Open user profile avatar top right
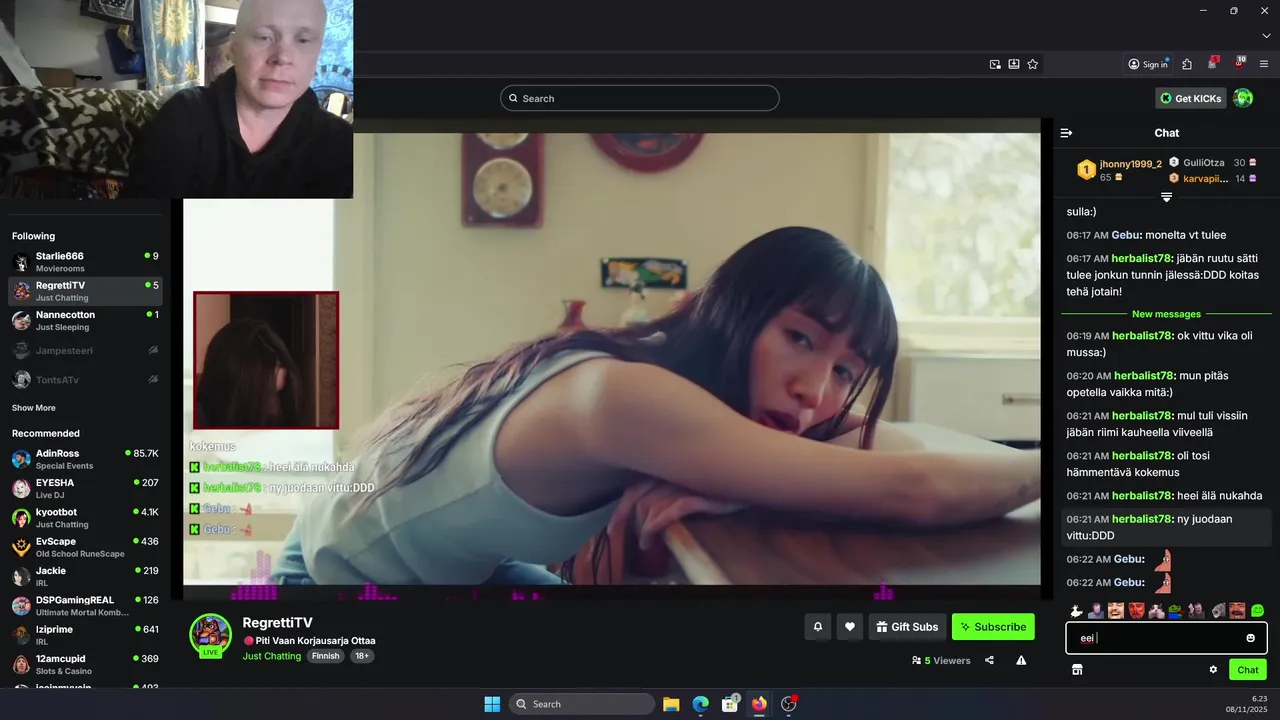The image size is (1280, 720). click(1243, 98)
